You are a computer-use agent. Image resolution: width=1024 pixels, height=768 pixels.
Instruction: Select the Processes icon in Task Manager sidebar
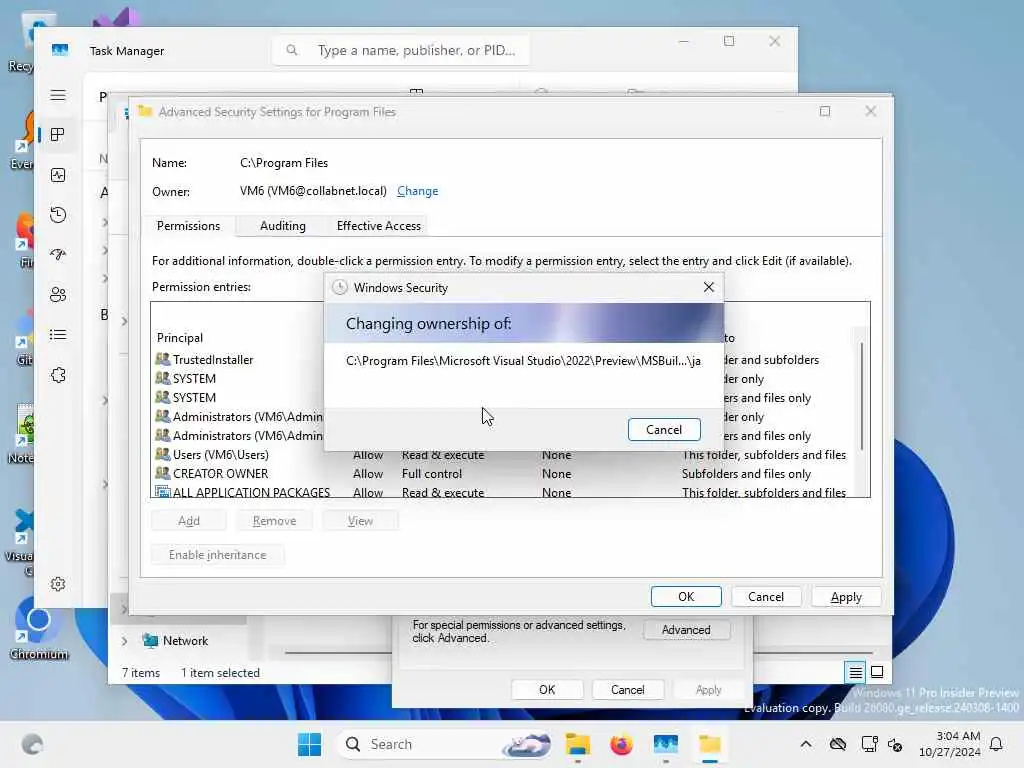(58, 135)
